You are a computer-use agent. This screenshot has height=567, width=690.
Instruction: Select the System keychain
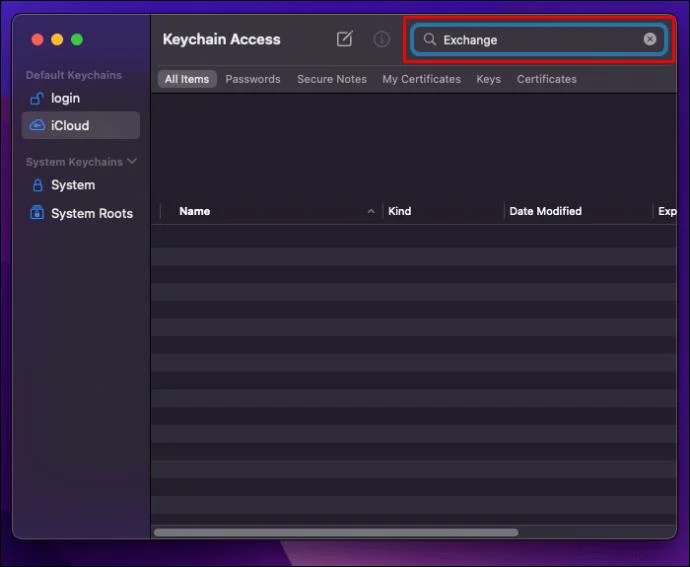click(x=81, y=185)
